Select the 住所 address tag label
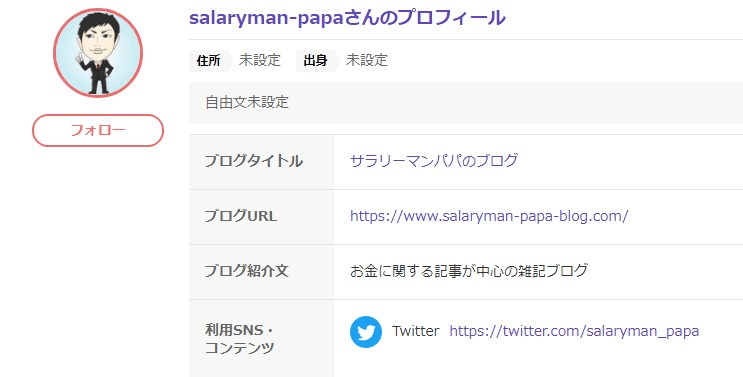The height and width of the screenshot is (377, 743). coord(209,61)
